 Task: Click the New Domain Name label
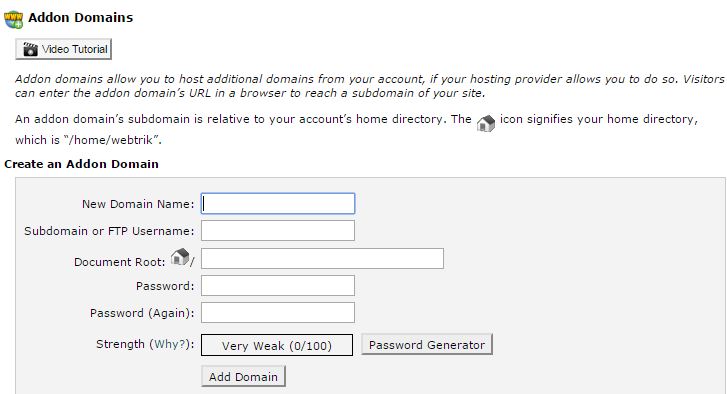click(138, 204)
